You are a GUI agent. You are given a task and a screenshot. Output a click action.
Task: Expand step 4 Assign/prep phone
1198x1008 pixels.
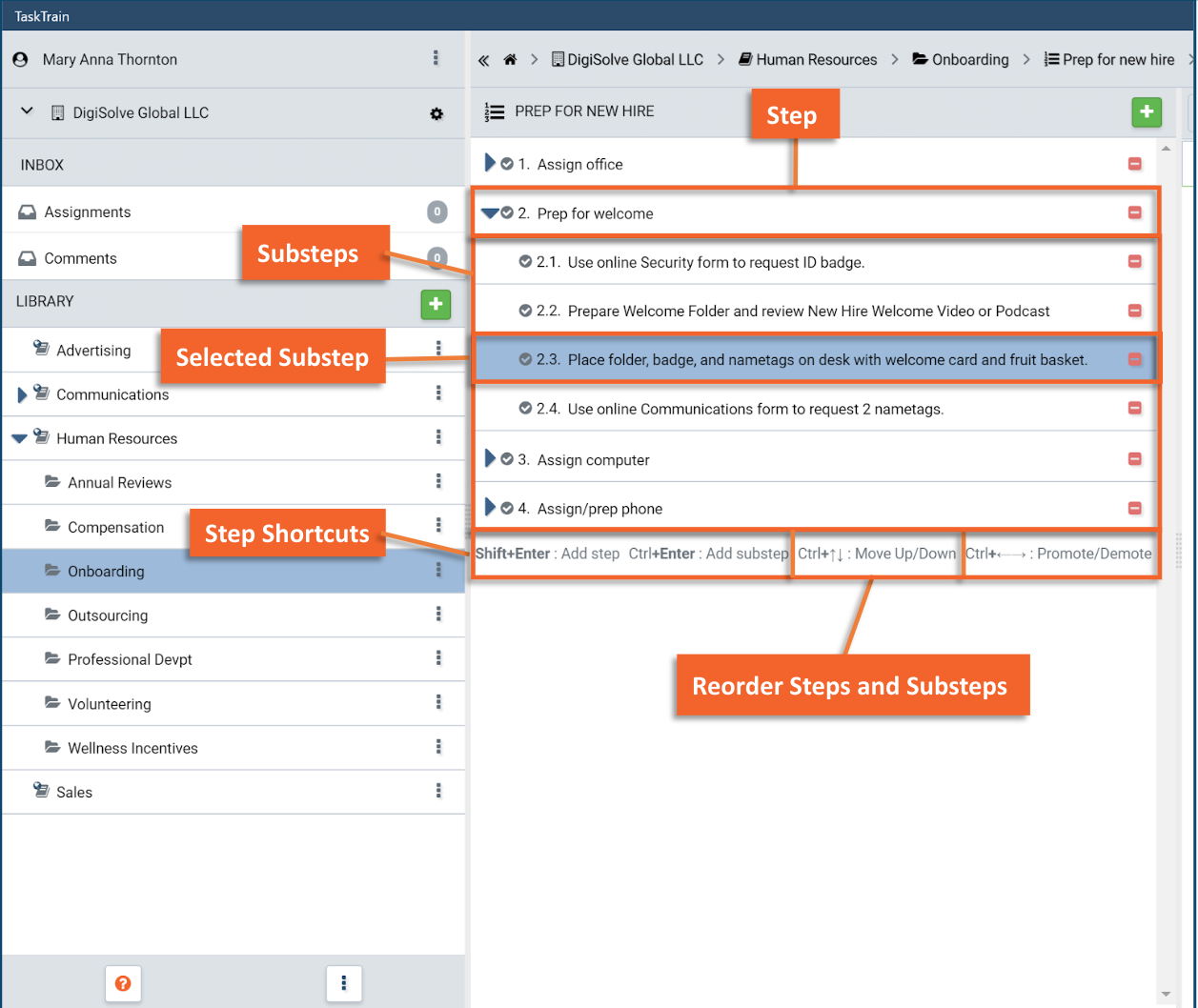[490, 508]
